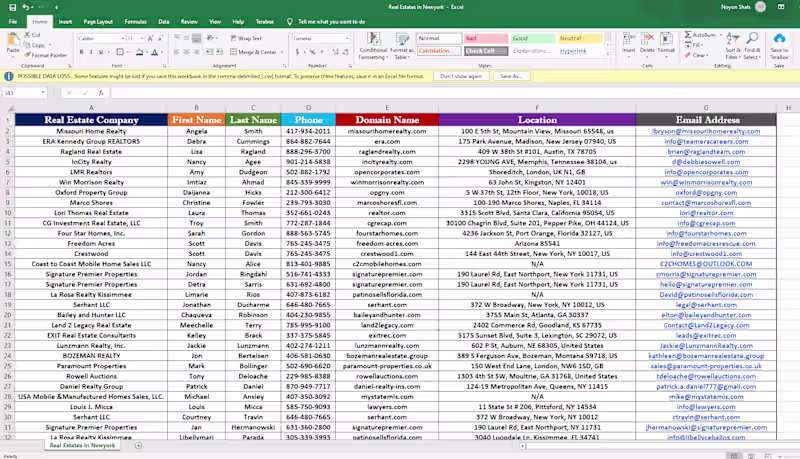
Task: Switch to the Data tab
Action: pyautogui.click(x=164, y=22)
